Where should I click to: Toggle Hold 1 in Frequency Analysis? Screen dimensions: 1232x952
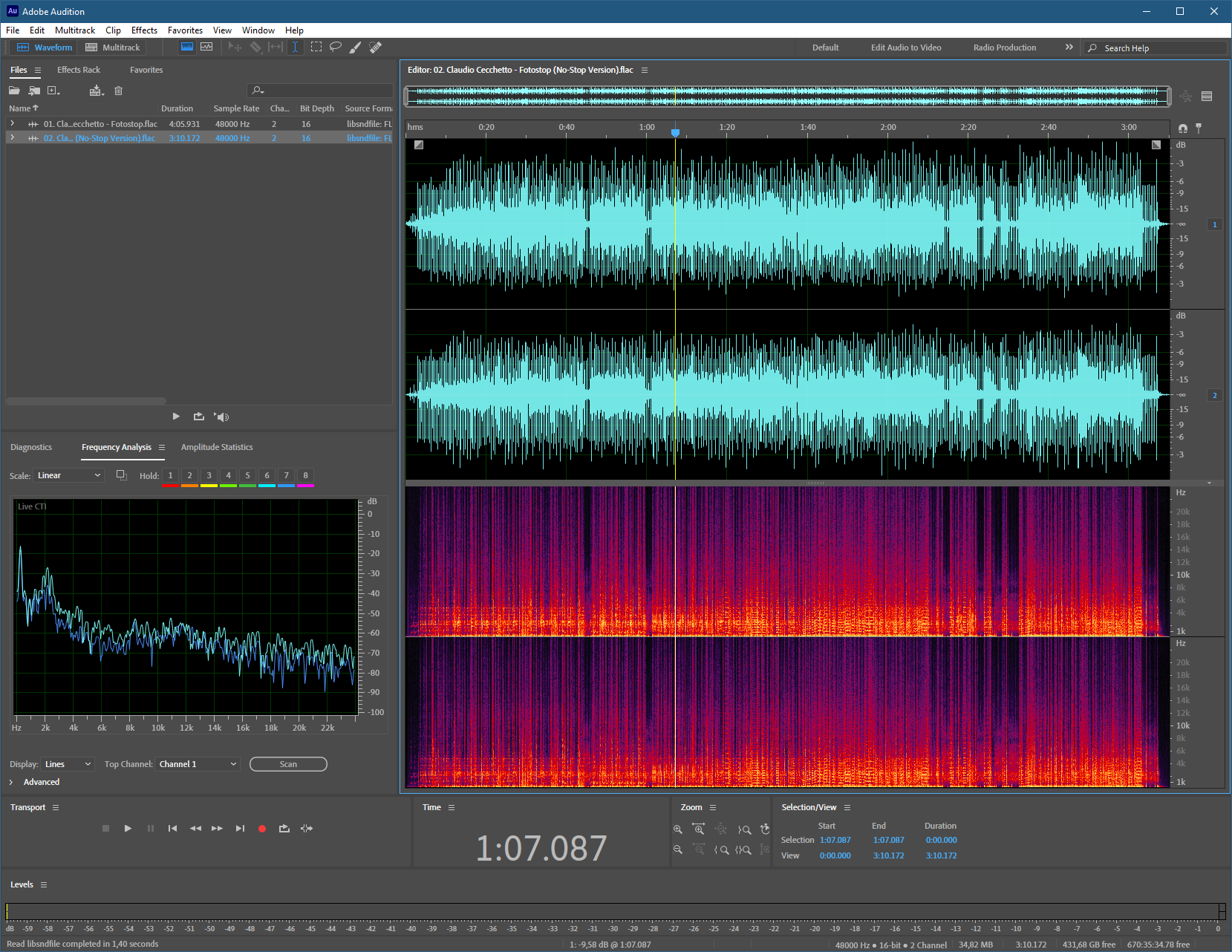[x=170, y=476]
